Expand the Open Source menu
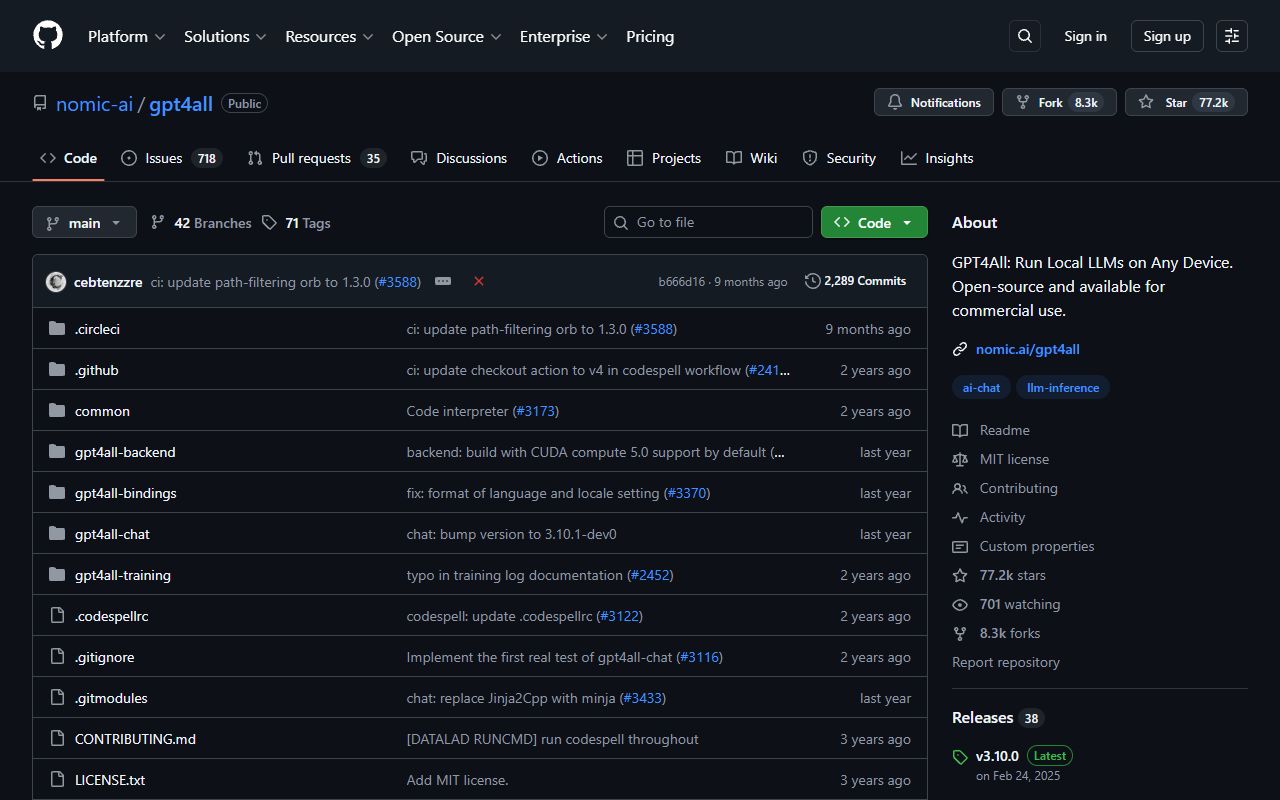The width and height of the screenshot is (1280, 800). click(x=446, y=36)
